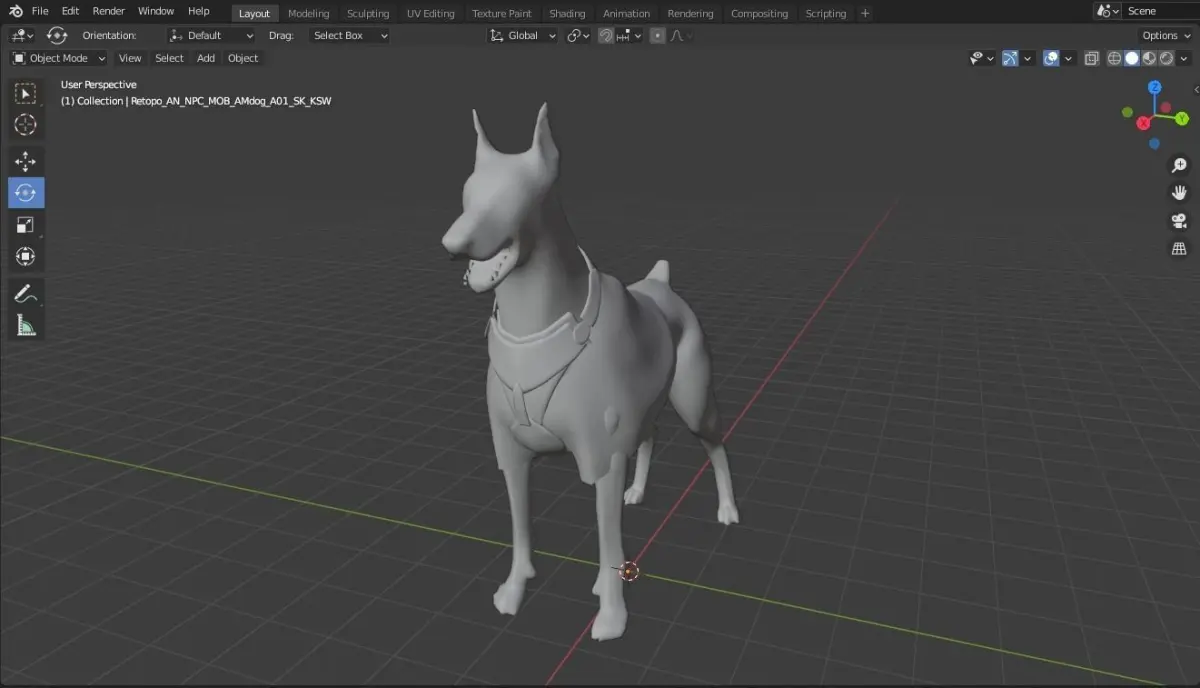Screen dimensions: 1200x688
Task: Open the active tool selector dropdown
Action: (22, 35)
